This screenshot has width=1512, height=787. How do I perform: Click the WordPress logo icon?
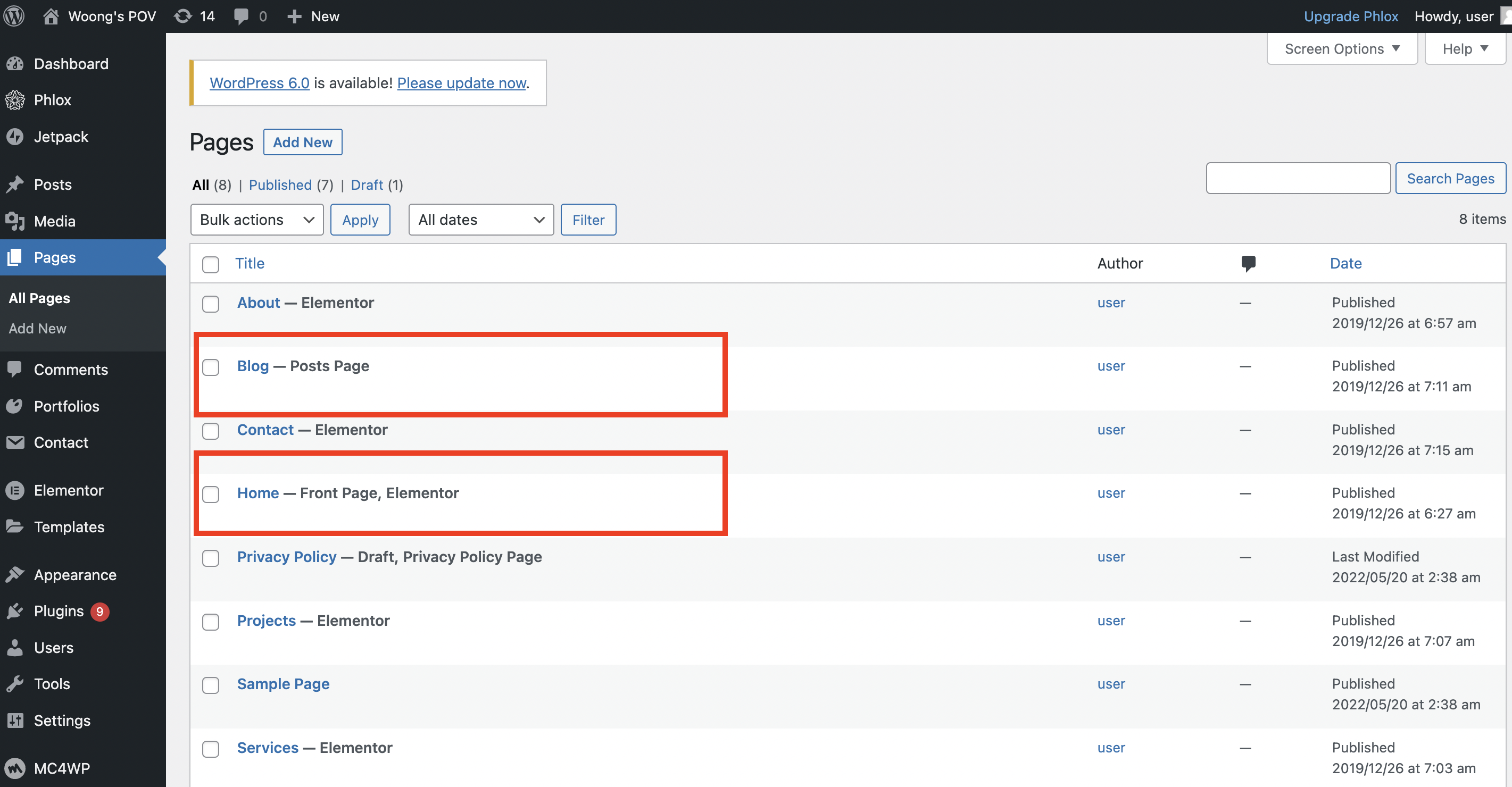pyautogui.click(x=14, y=16)
